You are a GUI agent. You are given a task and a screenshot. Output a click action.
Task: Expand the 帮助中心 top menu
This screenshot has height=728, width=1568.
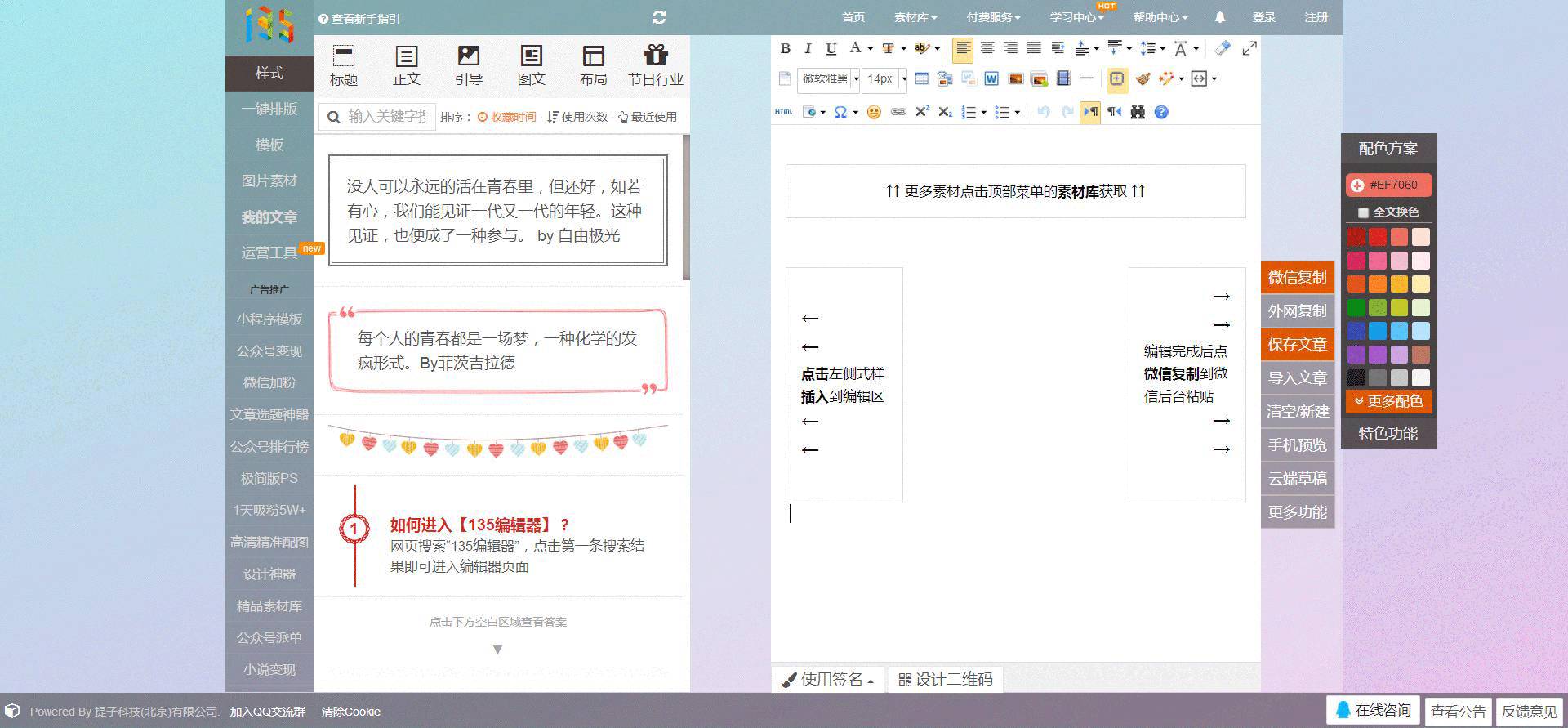1160,17
